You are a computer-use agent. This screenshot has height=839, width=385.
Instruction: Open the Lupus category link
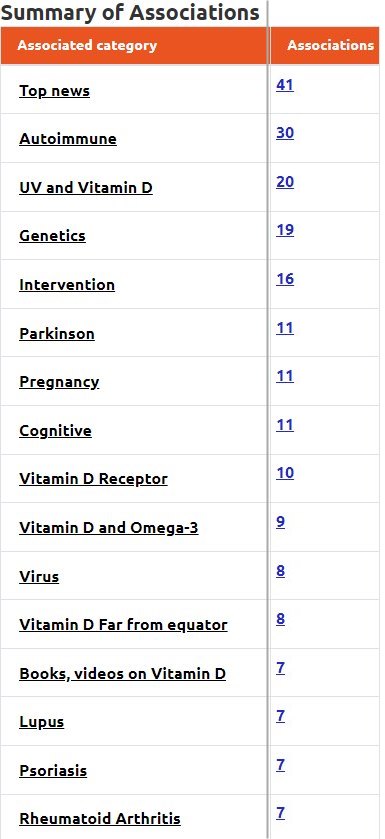tap(42, 722)
